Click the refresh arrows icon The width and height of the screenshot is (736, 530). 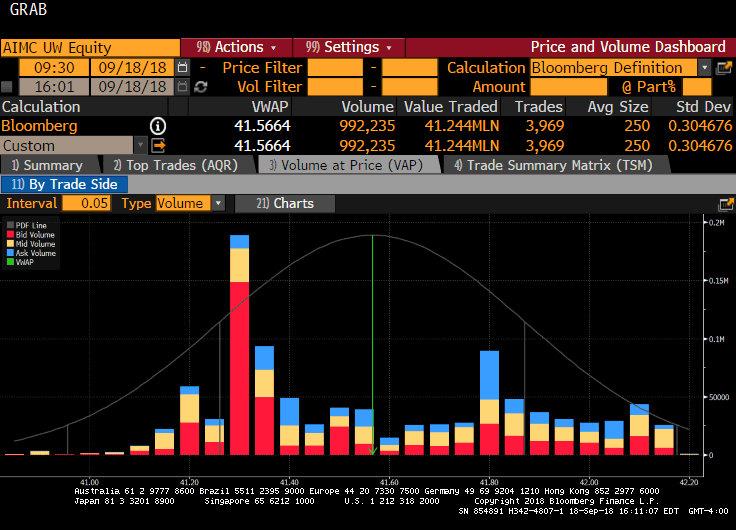(x=201, y=87)
